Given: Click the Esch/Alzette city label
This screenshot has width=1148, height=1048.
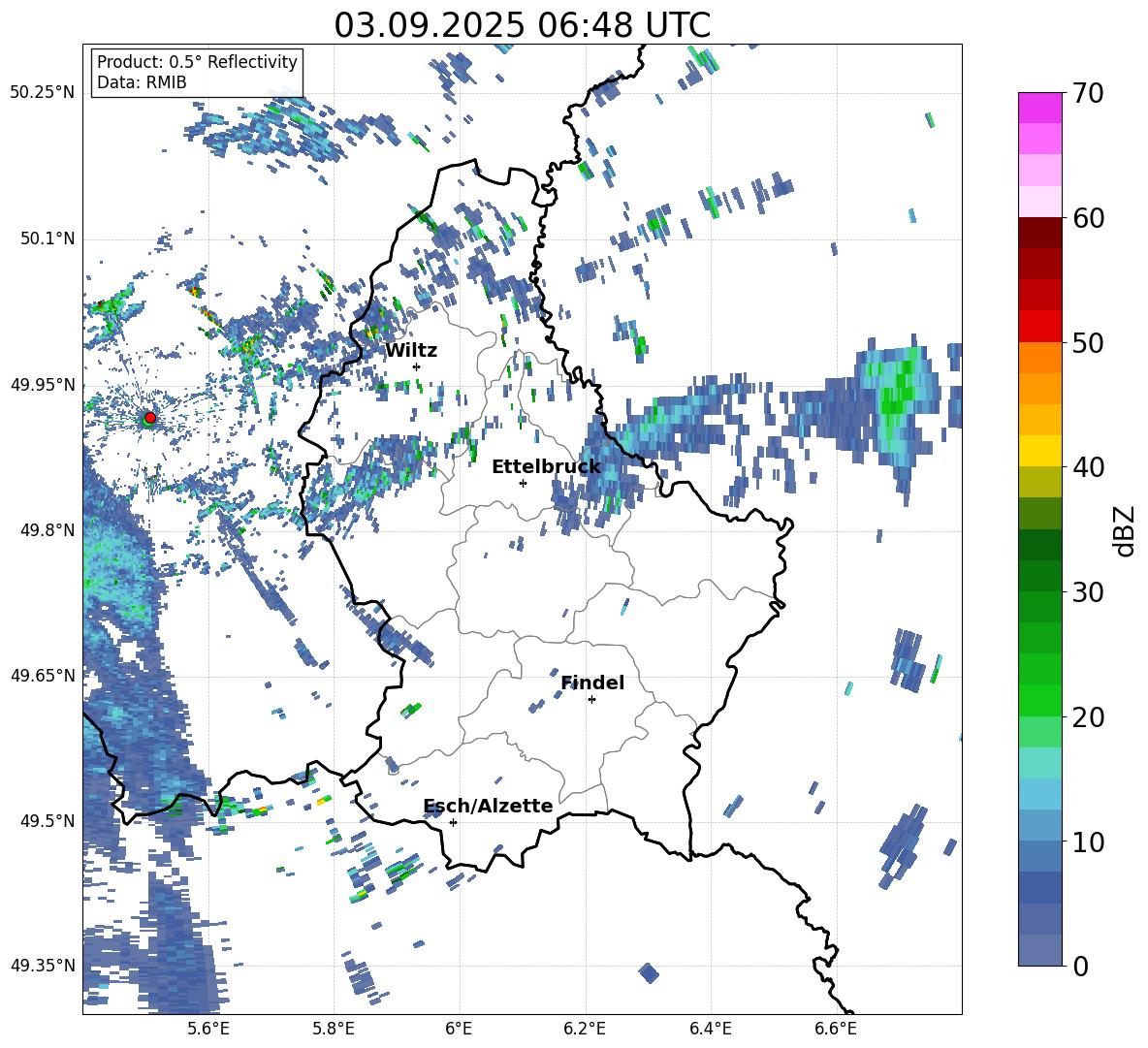Looking at the screenshot, I should click(489, 806).
